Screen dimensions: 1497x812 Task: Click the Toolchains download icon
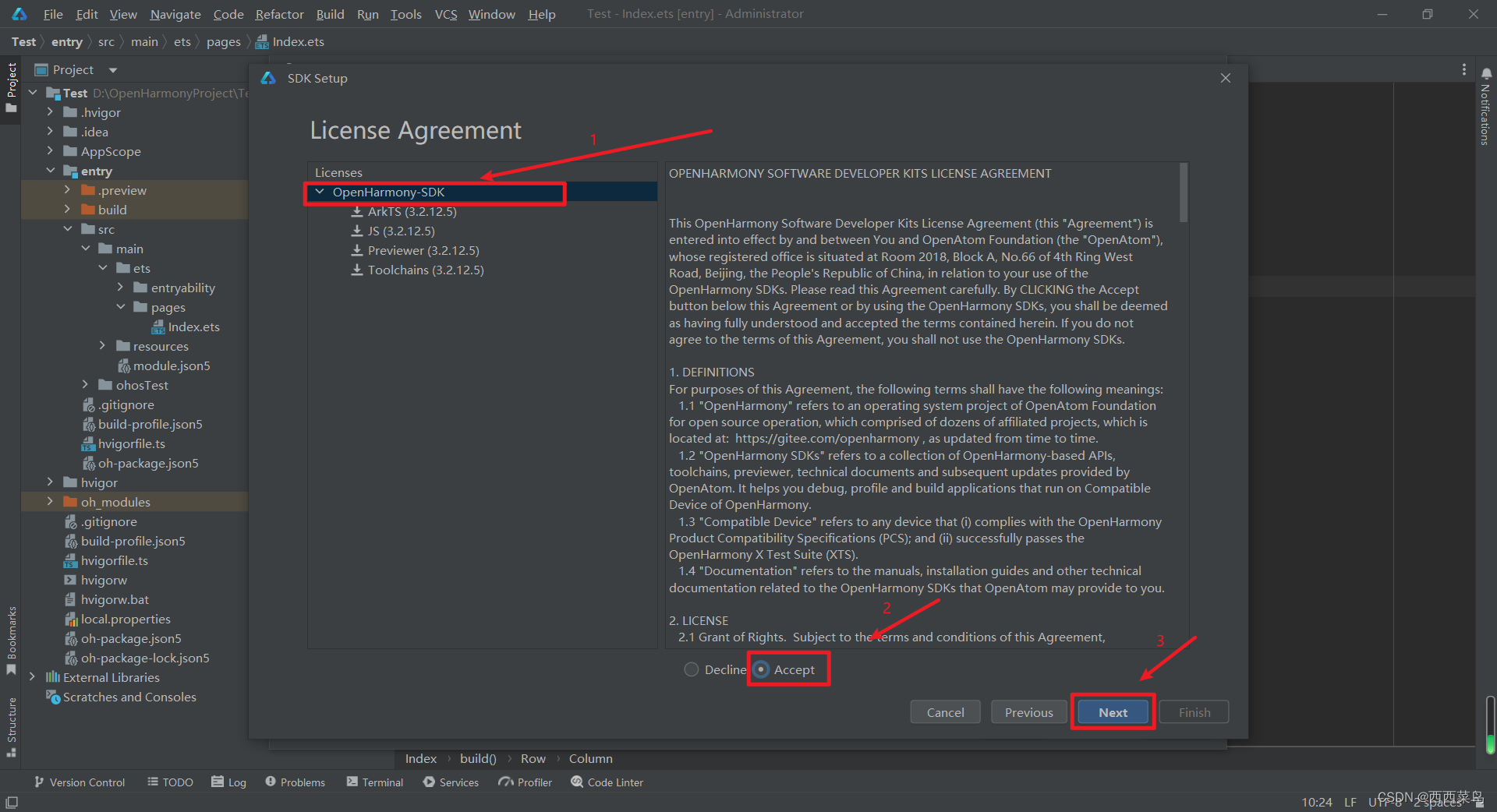pos(357,270)
